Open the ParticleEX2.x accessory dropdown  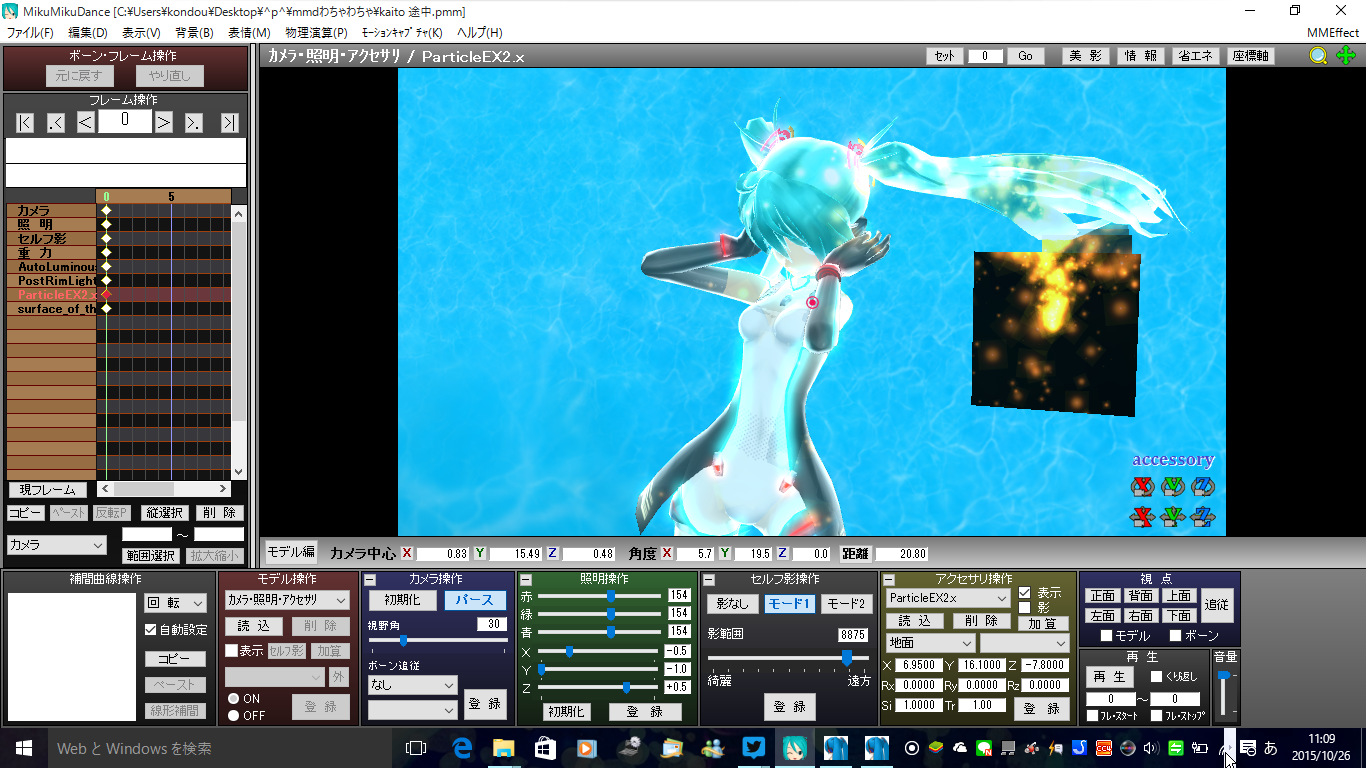click(x=948, y=598)
